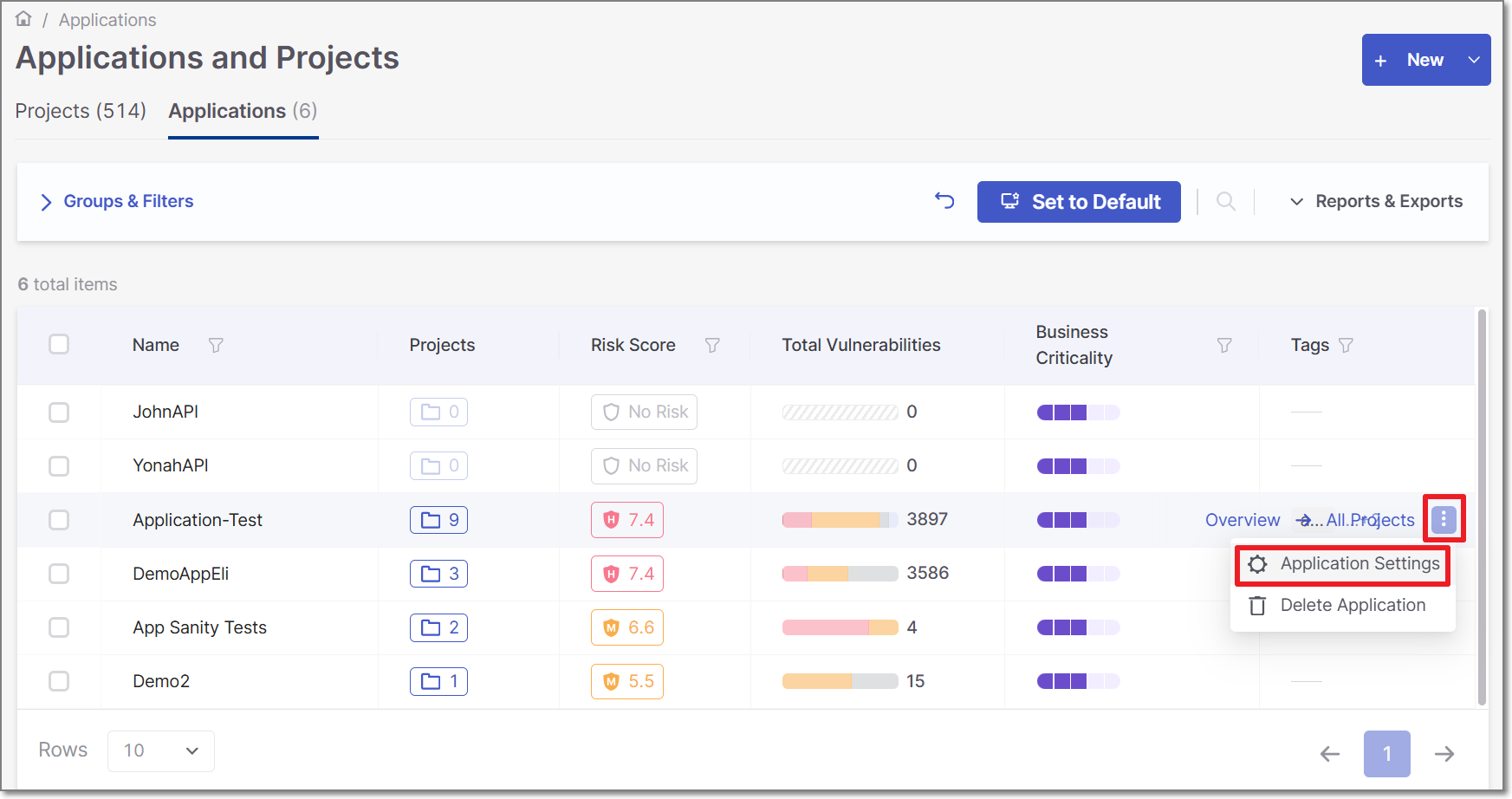Click the folder icon showing 9 projects for Application-Test
The height and width of the screenshot is (799, 1512).
(438, 520)
